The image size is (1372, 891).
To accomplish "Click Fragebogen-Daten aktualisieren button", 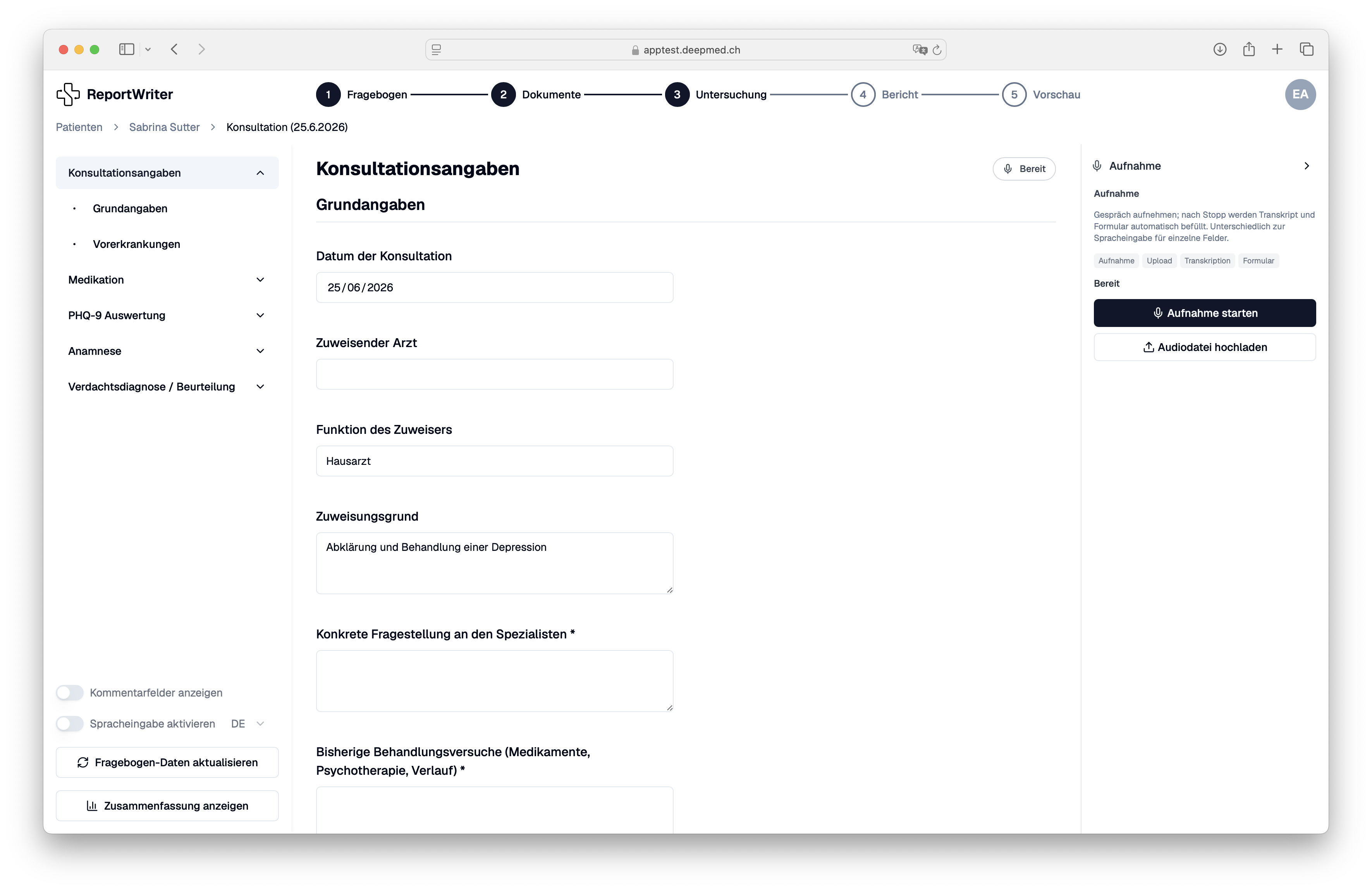I will [x=167, y=762].
